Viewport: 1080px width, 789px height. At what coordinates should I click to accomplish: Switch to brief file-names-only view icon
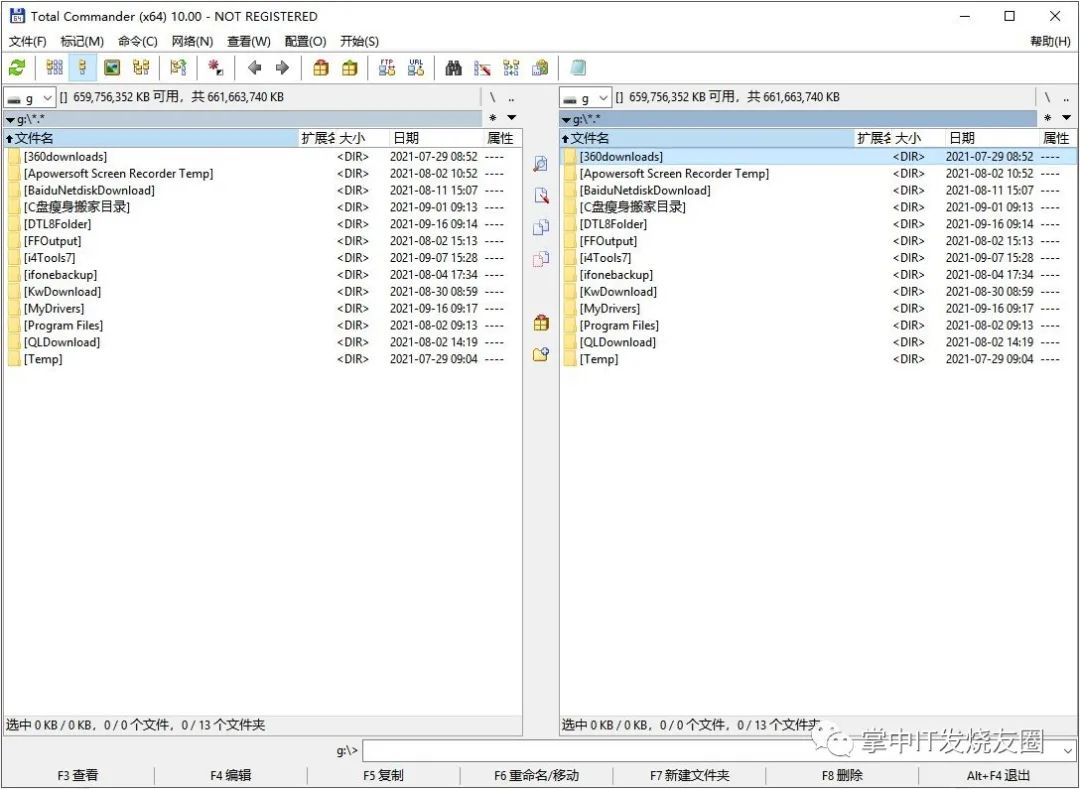pyautogui.click(x=54, y=67)
